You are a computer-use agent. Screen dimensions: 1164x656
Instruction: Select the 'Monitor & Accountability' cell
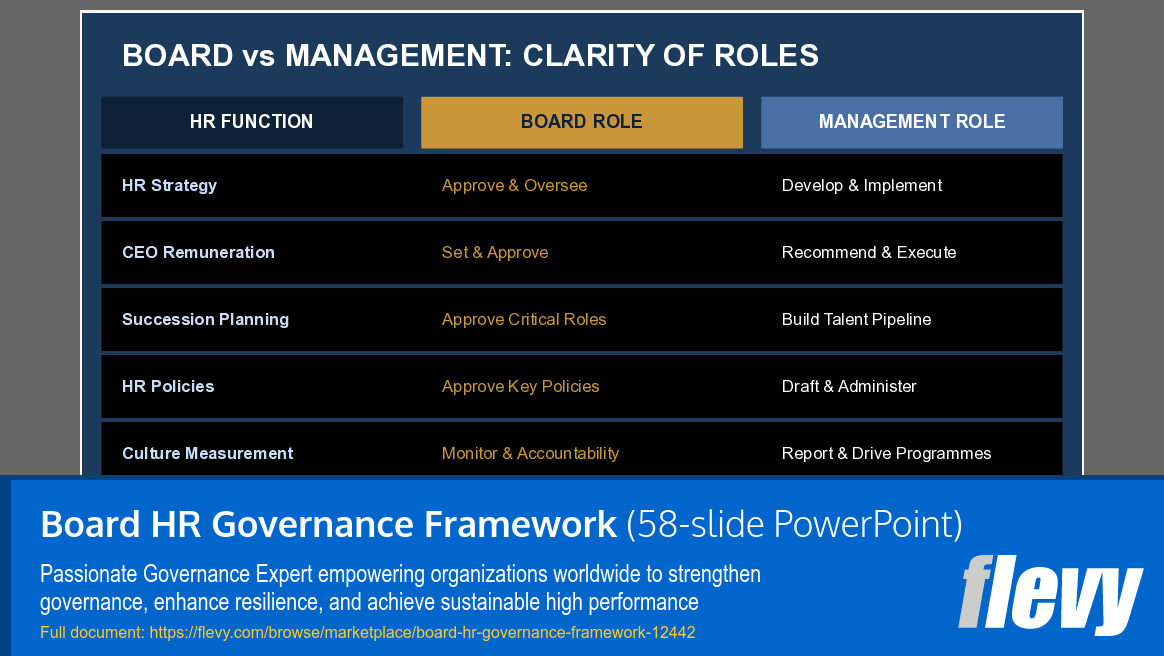pos(530,453)
